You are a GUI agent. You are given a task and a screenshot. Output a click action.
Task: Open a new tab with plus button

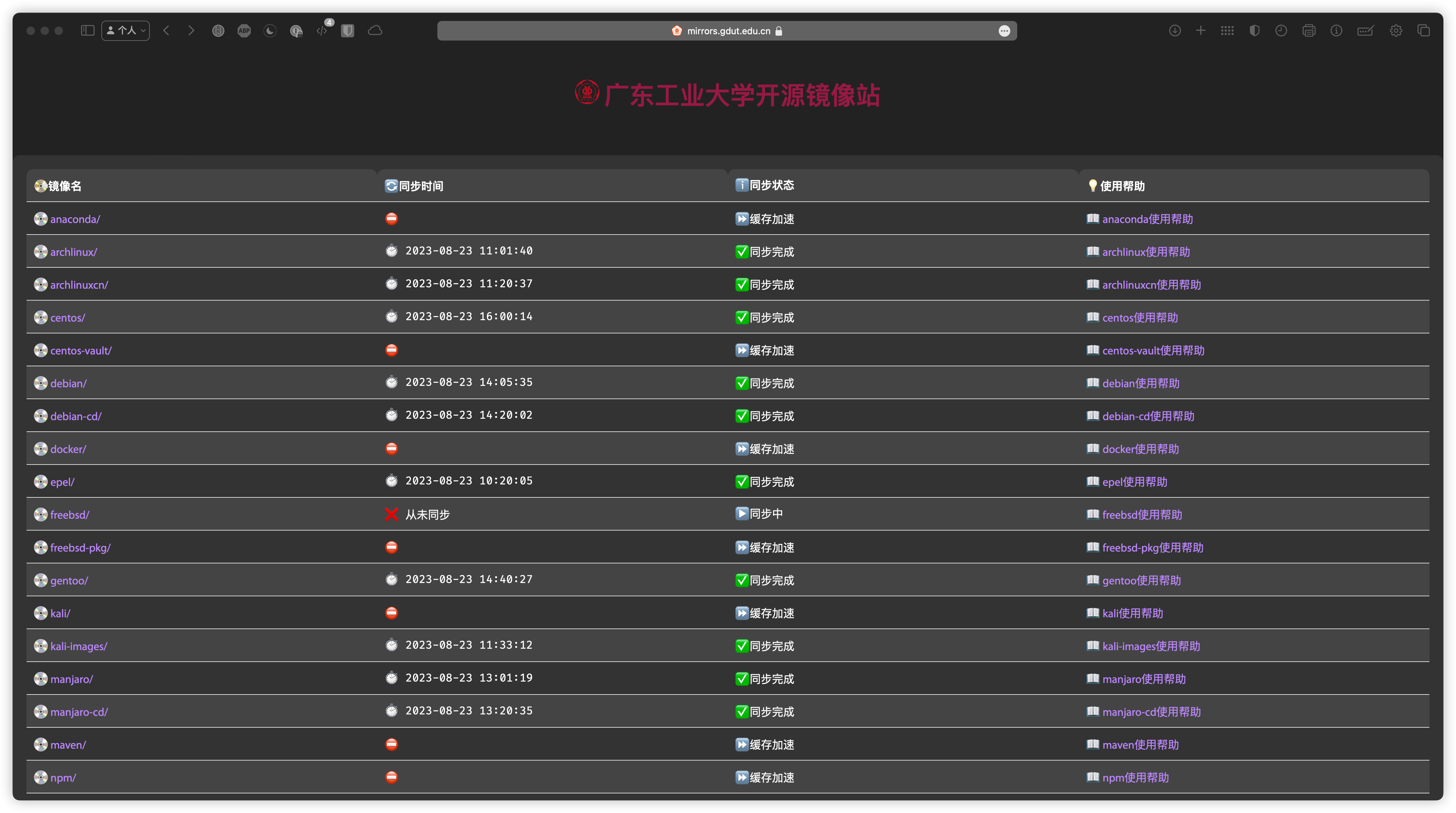pos(1201,30)
